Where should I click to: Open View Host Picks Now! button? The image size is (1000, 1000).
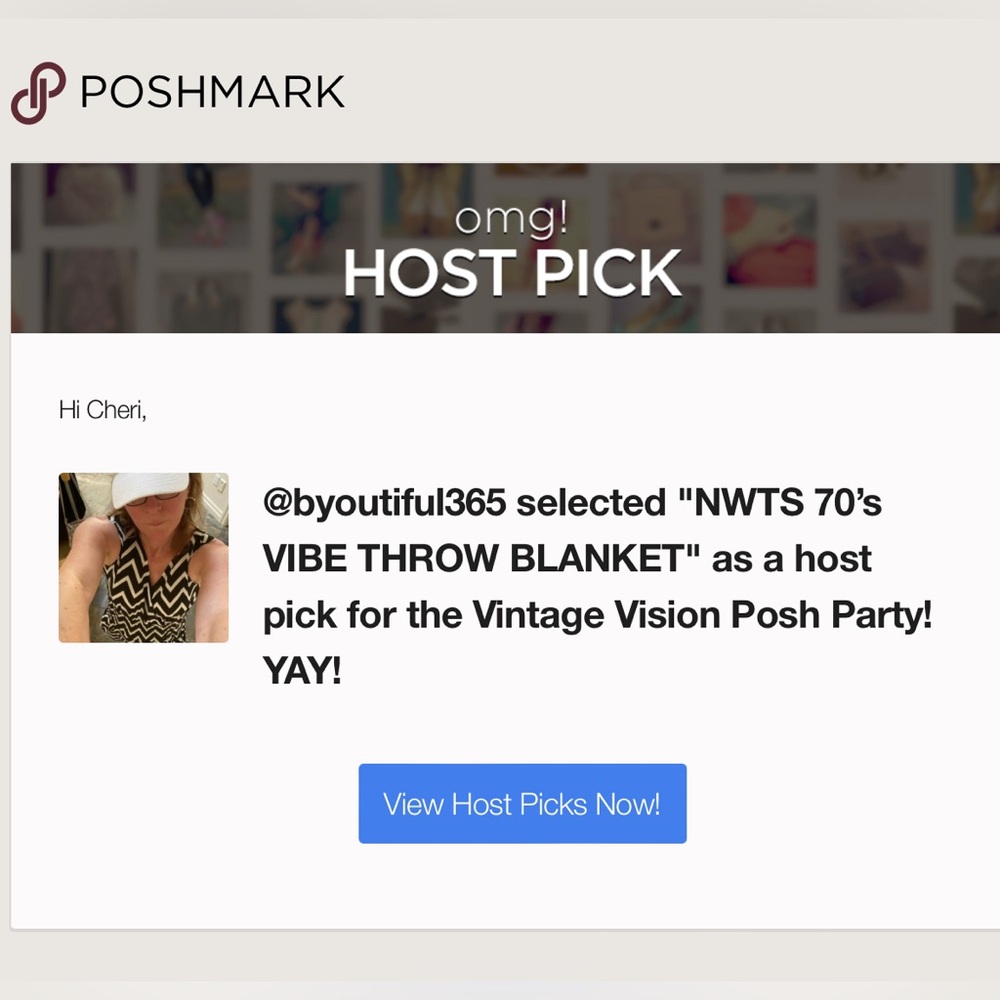point(522,804)
